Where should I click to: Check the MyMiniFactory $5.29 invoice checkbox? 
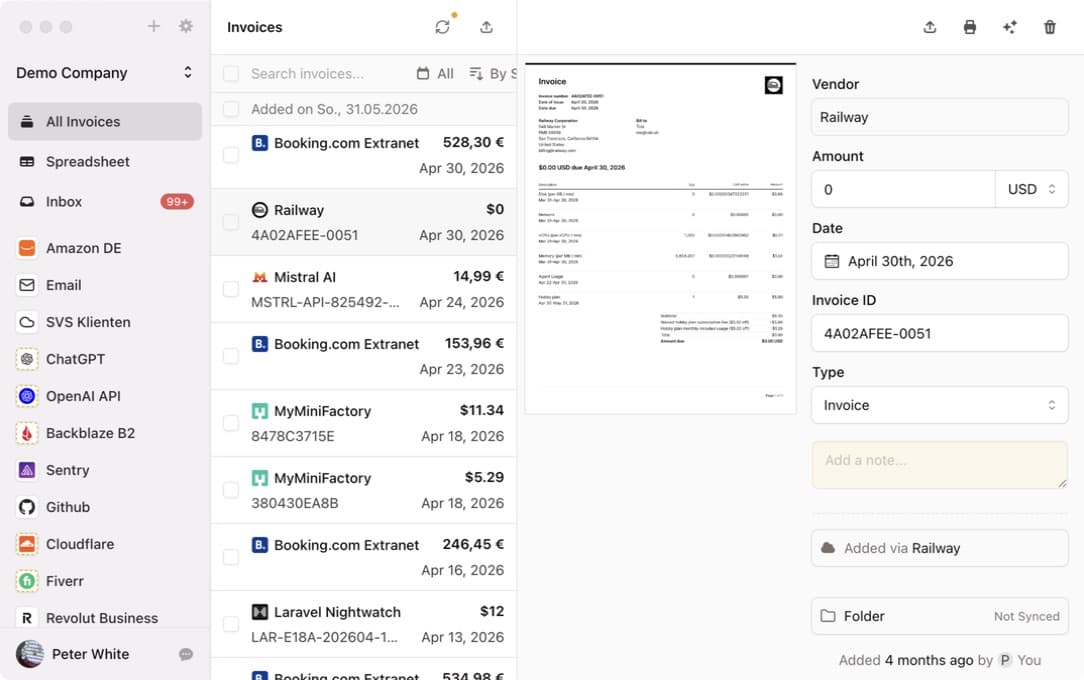pos(231,490)
